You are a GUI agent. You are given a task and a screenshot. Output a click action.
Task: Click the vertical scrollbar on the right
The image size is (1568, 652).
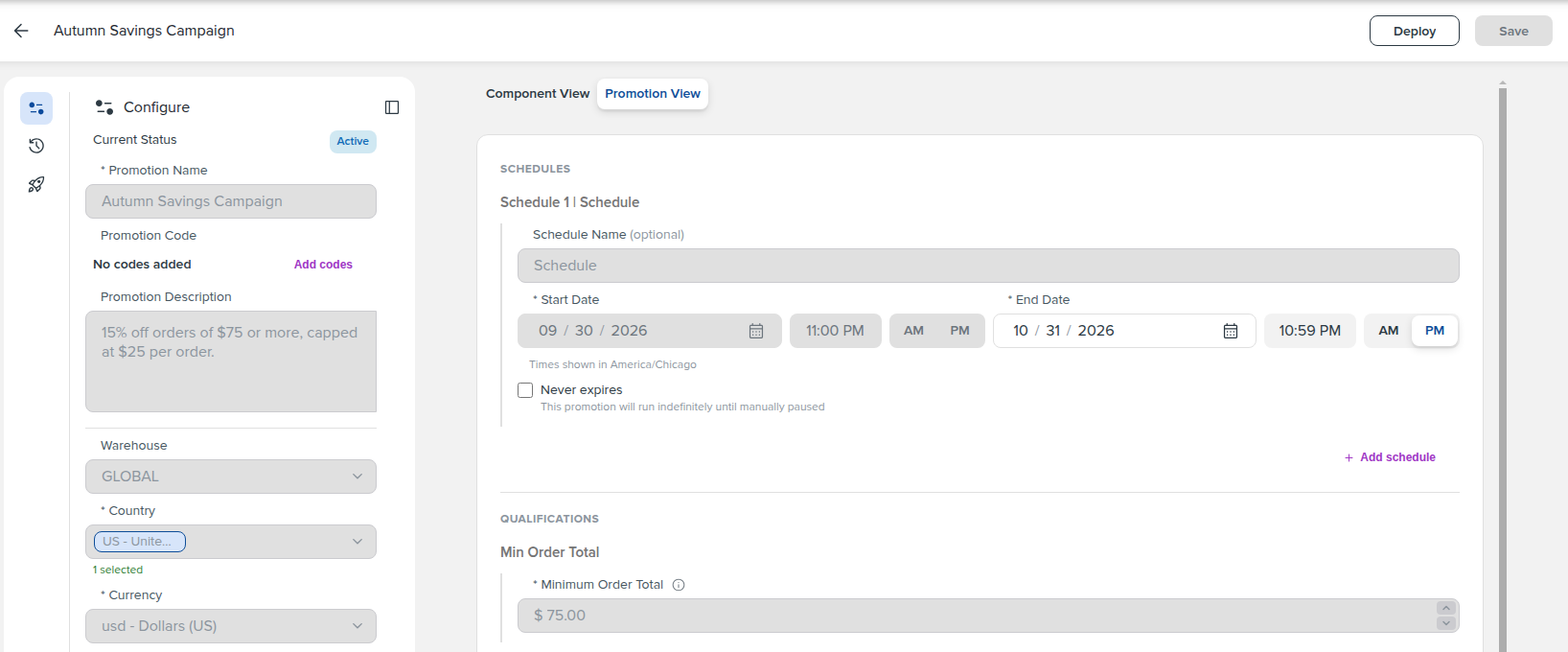pos(1503,369)
